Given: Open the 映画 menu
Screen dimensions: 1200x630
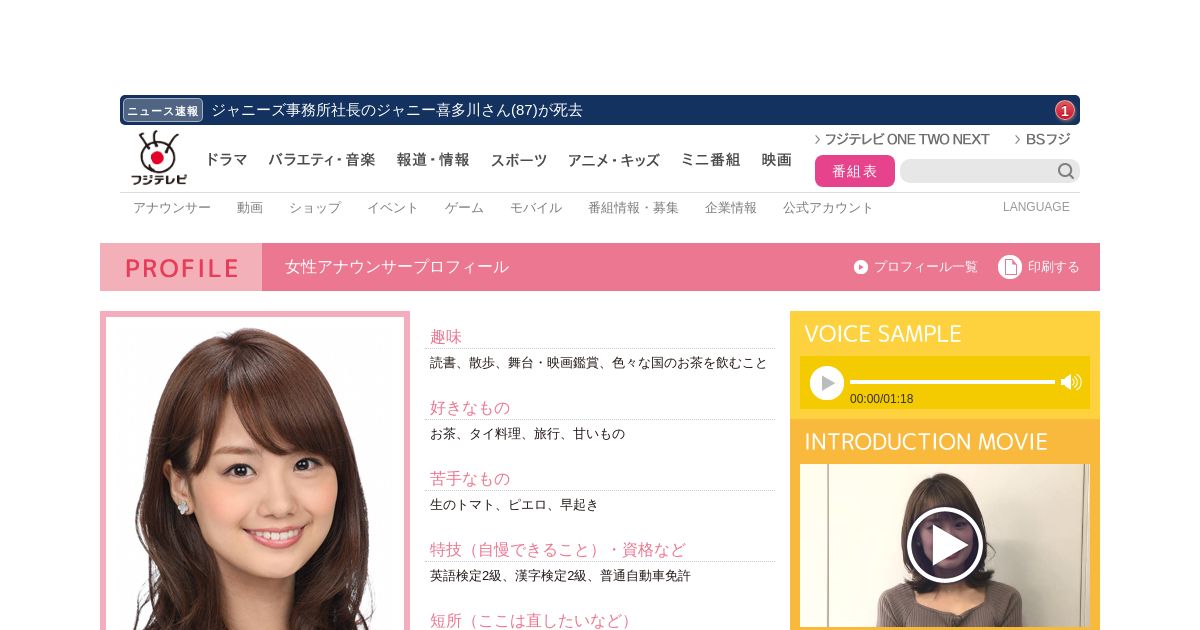Looking at the screenshot, I should (777, 160).
